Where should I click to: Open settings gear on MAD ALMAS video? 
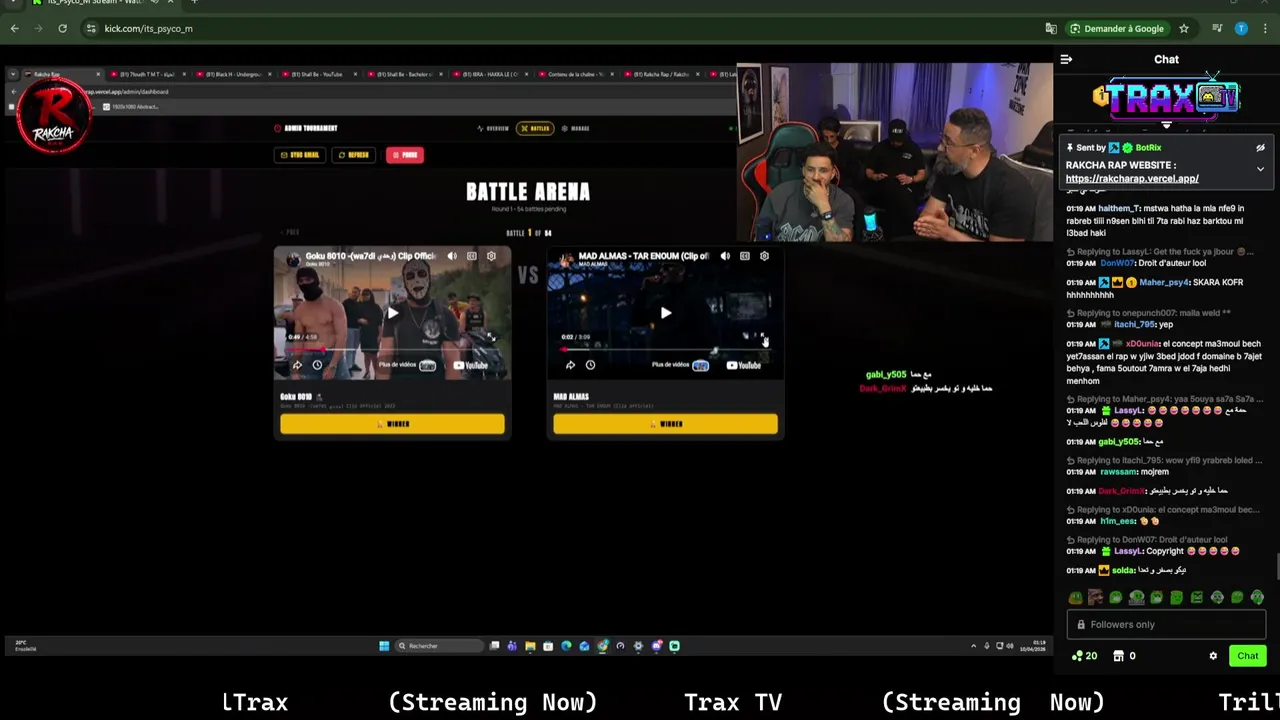click(x=764, y=256)
